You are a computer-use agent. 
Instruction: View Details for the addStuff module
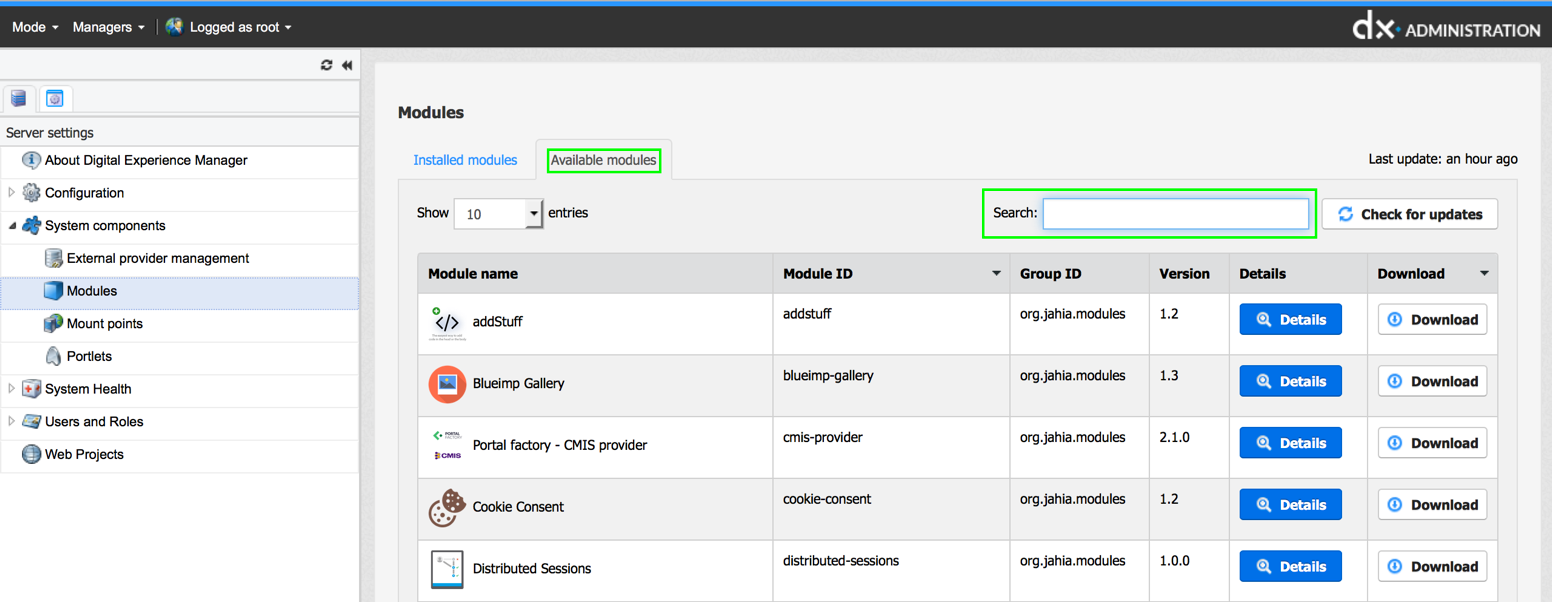(1290, 320)
